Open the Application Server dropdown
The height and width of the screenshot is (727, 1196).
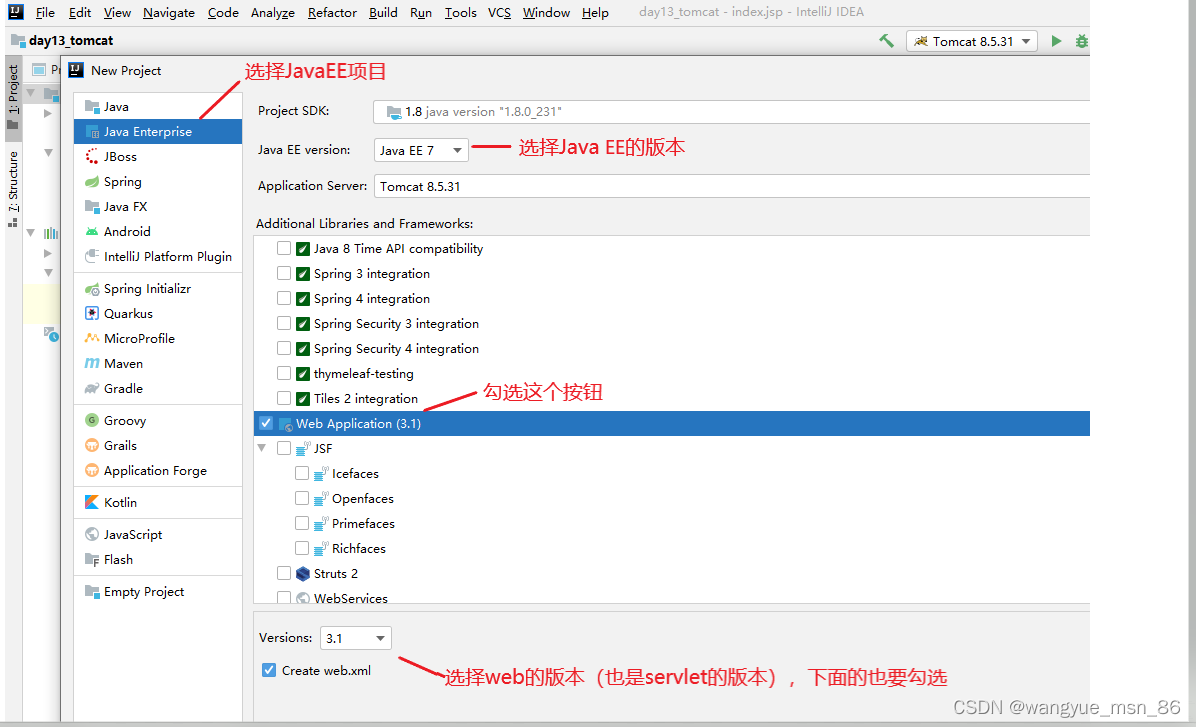point(731,186)
